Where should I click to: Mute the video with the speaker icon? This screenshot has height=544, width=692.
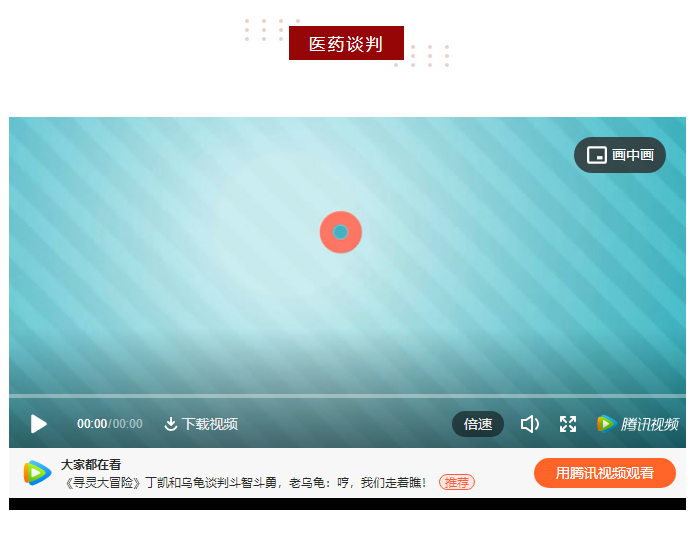point(530,424)
